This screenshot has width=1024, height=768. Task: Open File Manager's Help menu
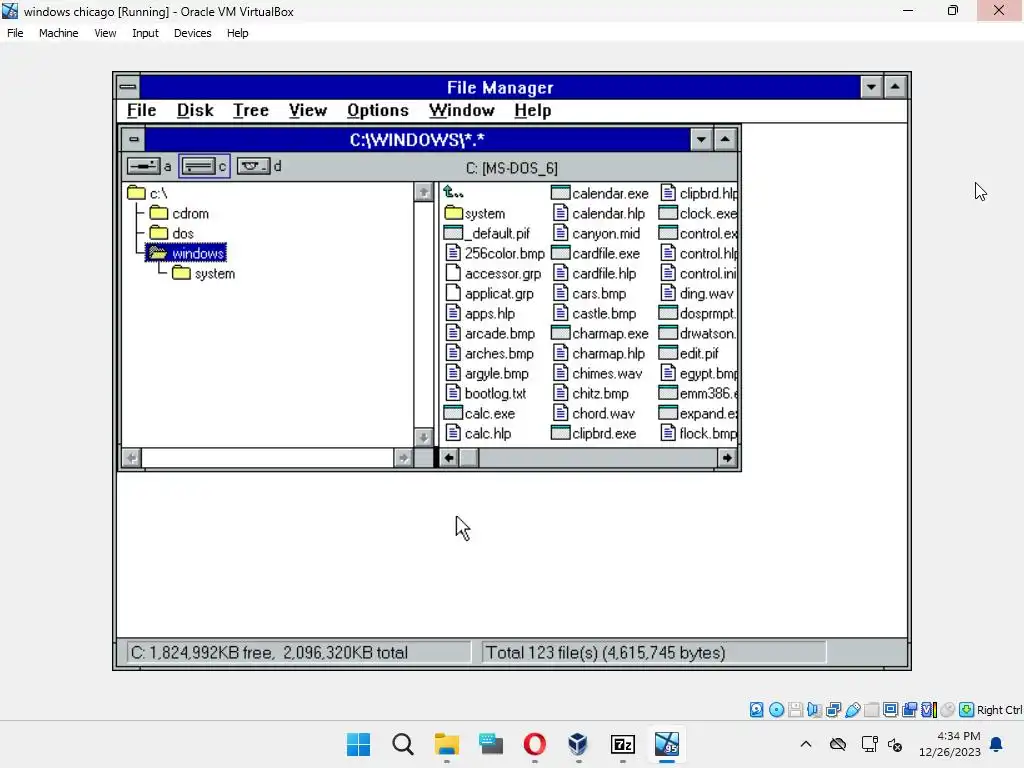[x=533, y=110]
